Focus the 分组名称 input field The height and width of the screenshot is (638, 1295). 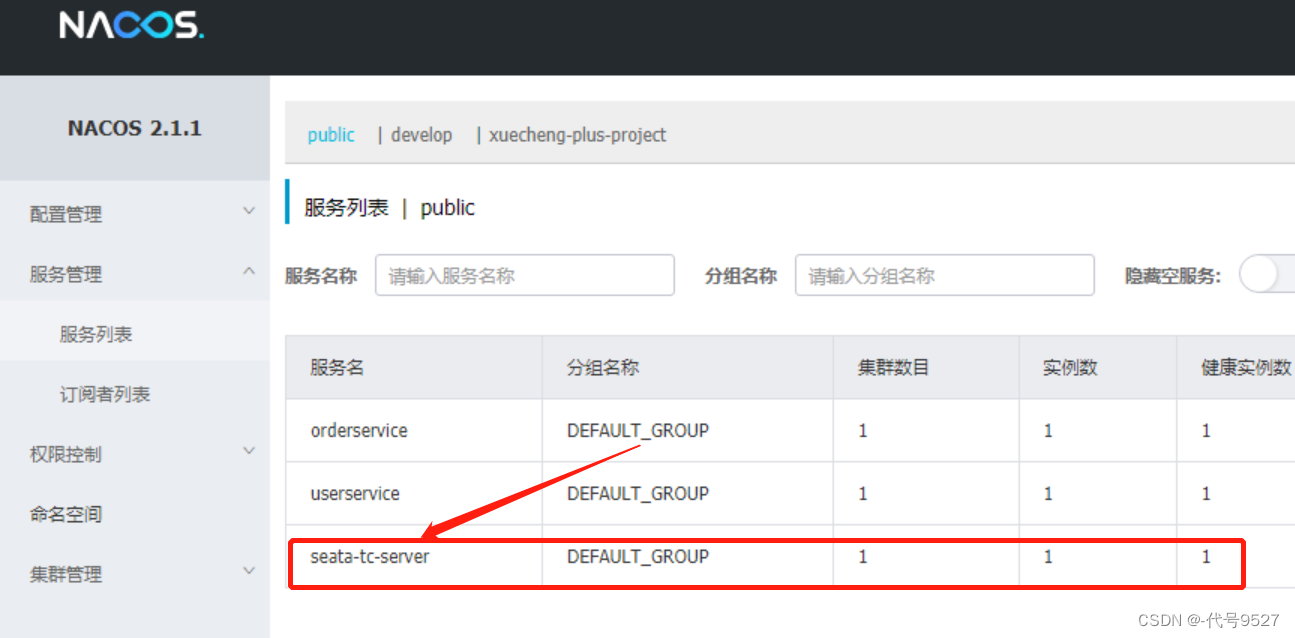click(x=945, y=275)
